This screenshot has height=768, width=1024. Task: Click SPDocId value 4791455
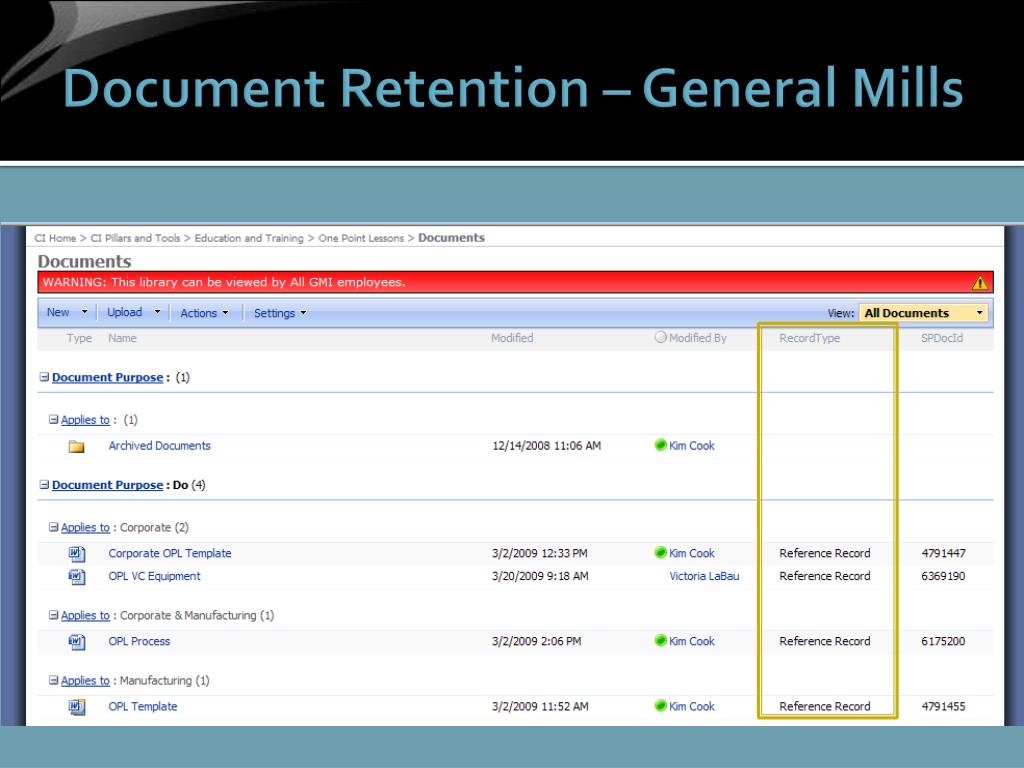943,707
